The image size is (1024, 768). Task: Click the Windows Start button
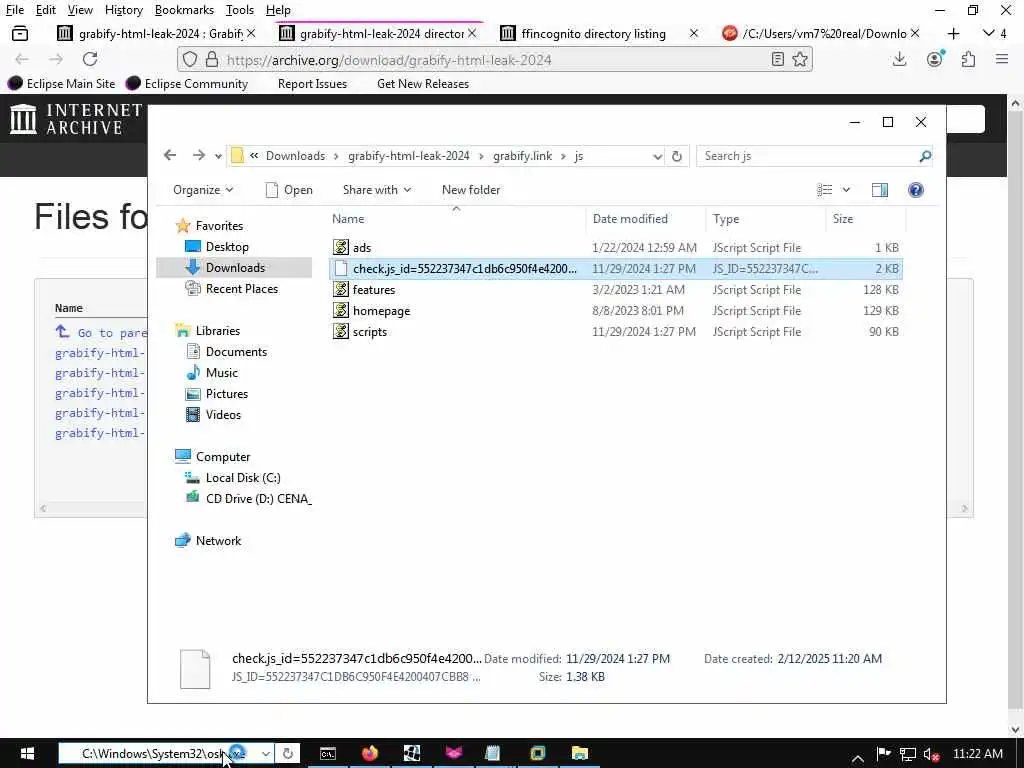[x=27, y=753]
